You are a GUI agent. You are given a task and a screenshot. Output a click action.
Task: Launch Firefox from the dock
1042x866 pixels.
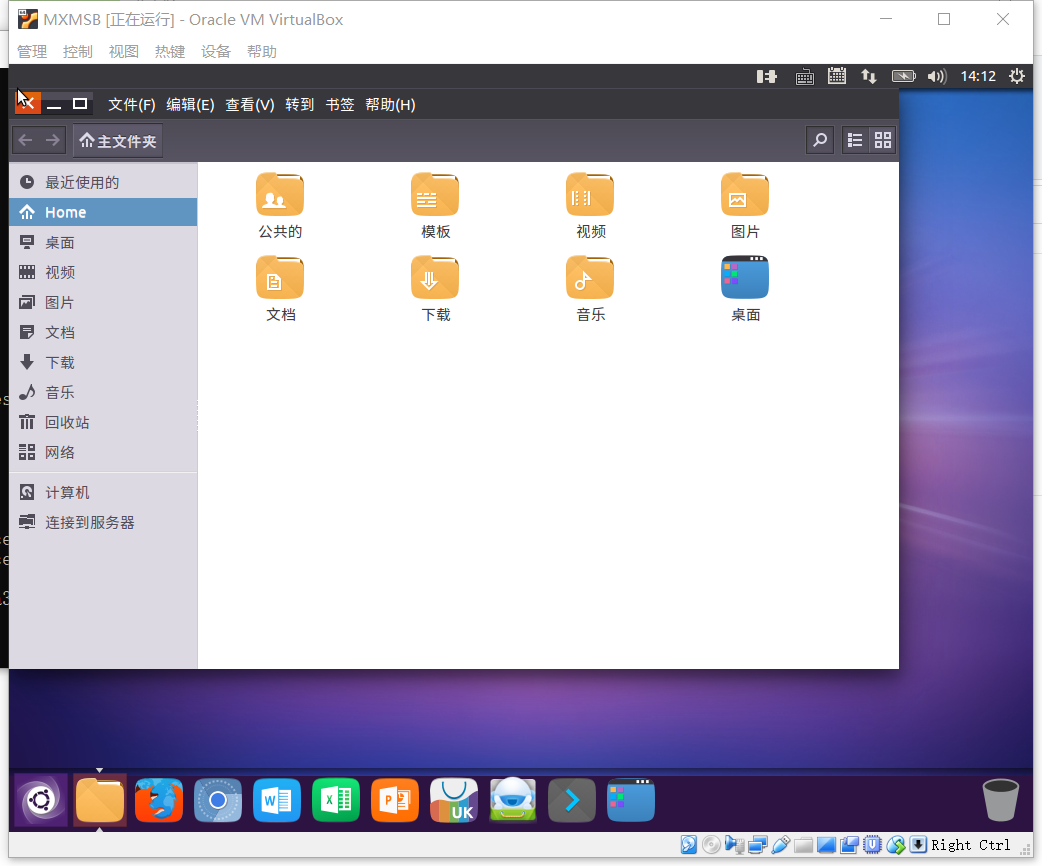(x=159, y=800)
